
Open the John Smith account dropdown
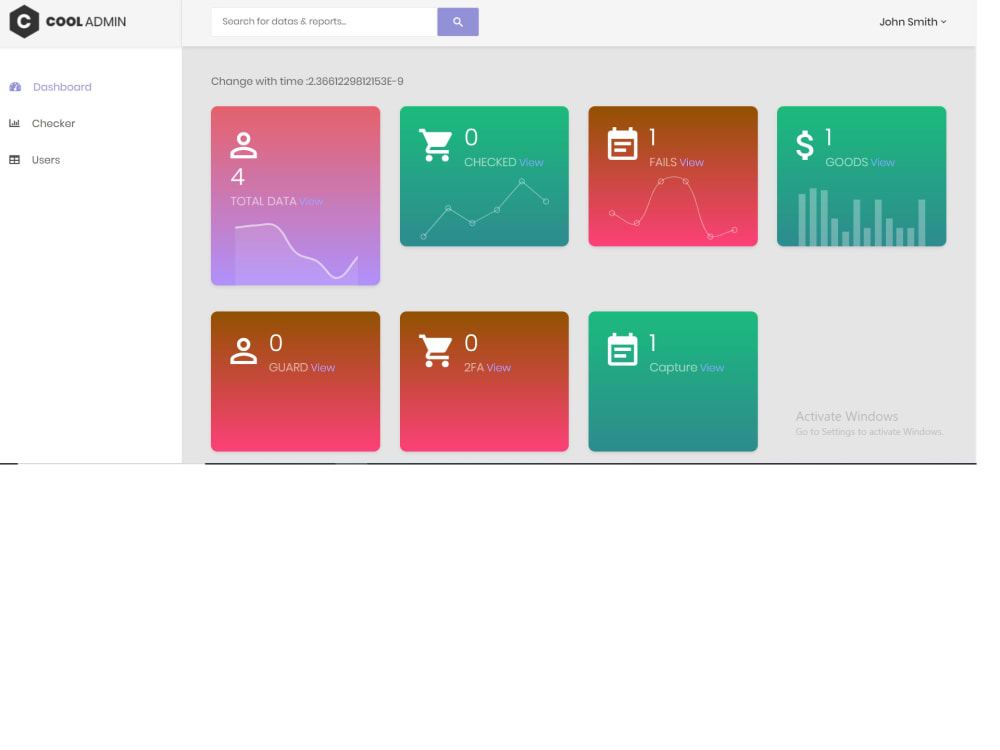911,21
